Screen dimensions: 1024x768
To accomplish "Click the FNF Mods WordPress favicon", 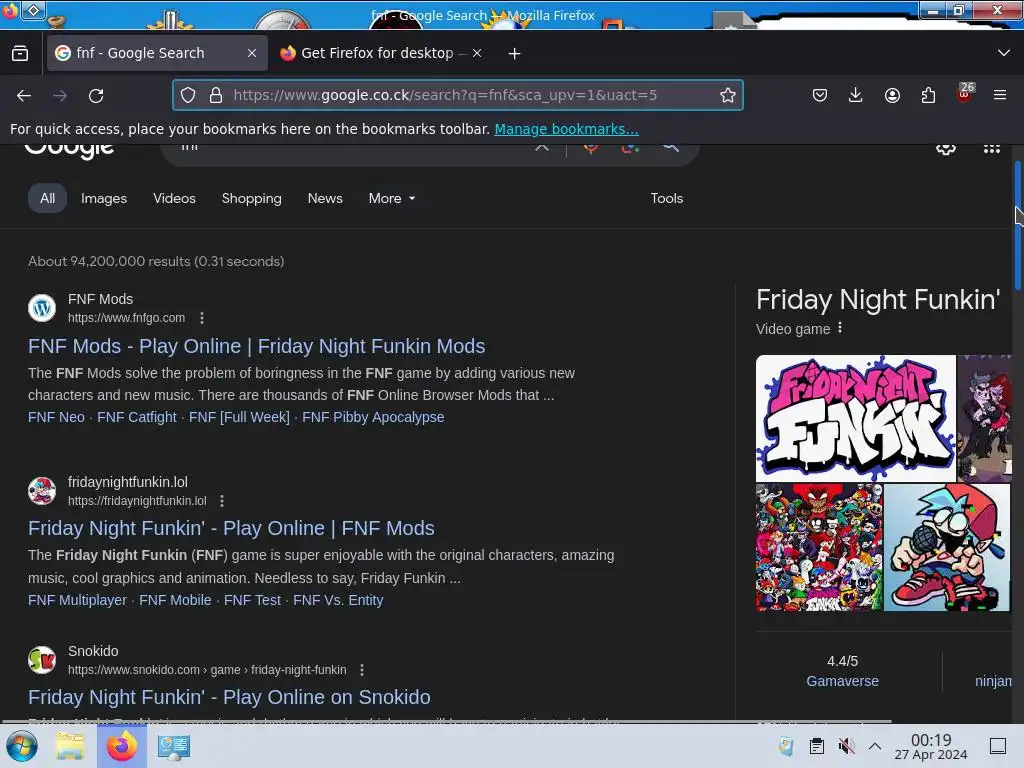I will 42,308.
